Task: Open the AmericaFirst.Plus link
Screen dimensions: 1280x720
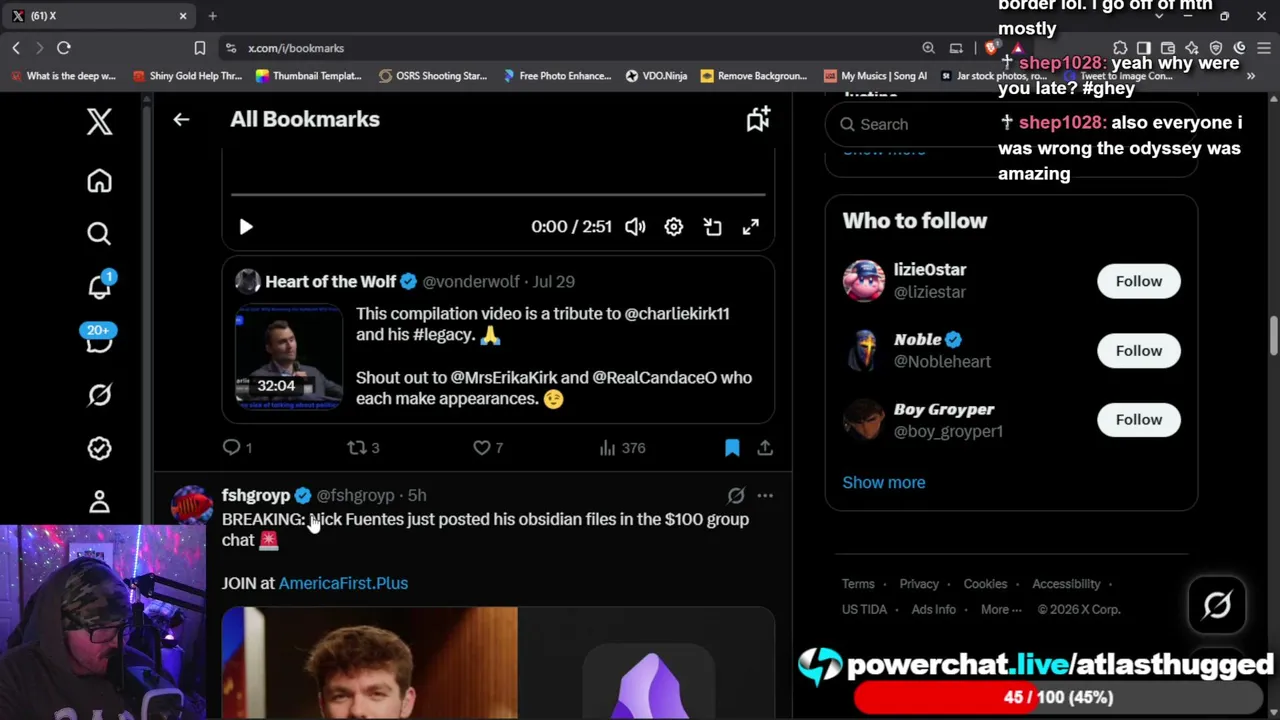Action: pos(343,583)
